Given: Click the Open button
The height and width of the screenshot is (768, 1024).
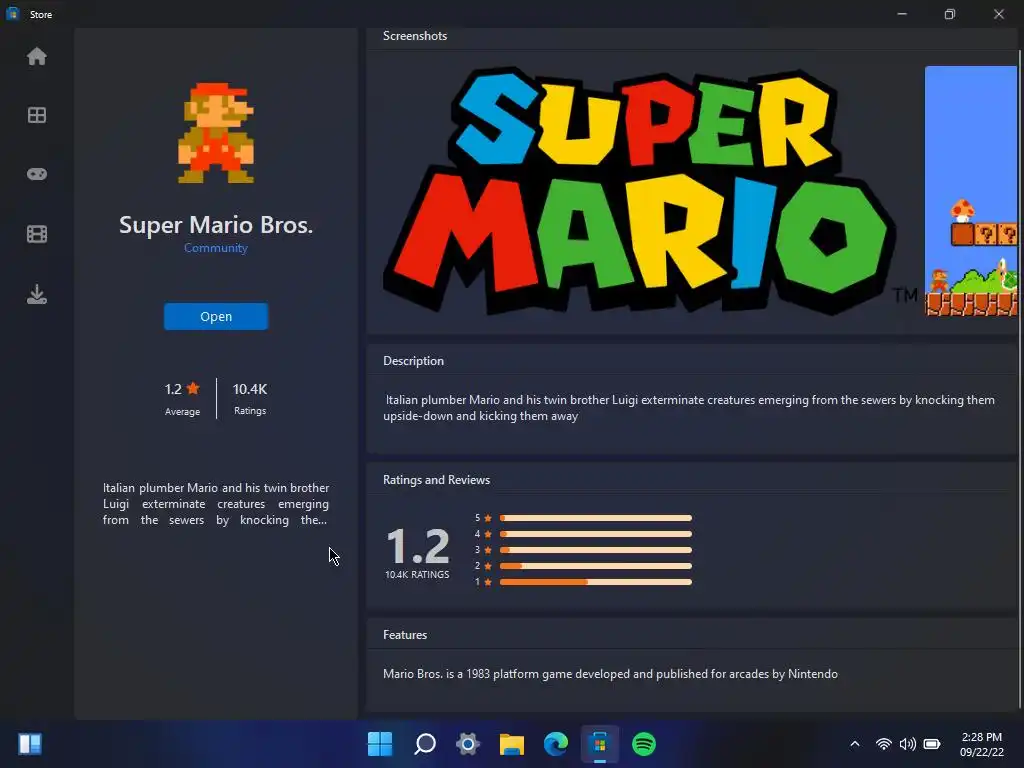Looking at the screenshot, I should pos(216,316).
